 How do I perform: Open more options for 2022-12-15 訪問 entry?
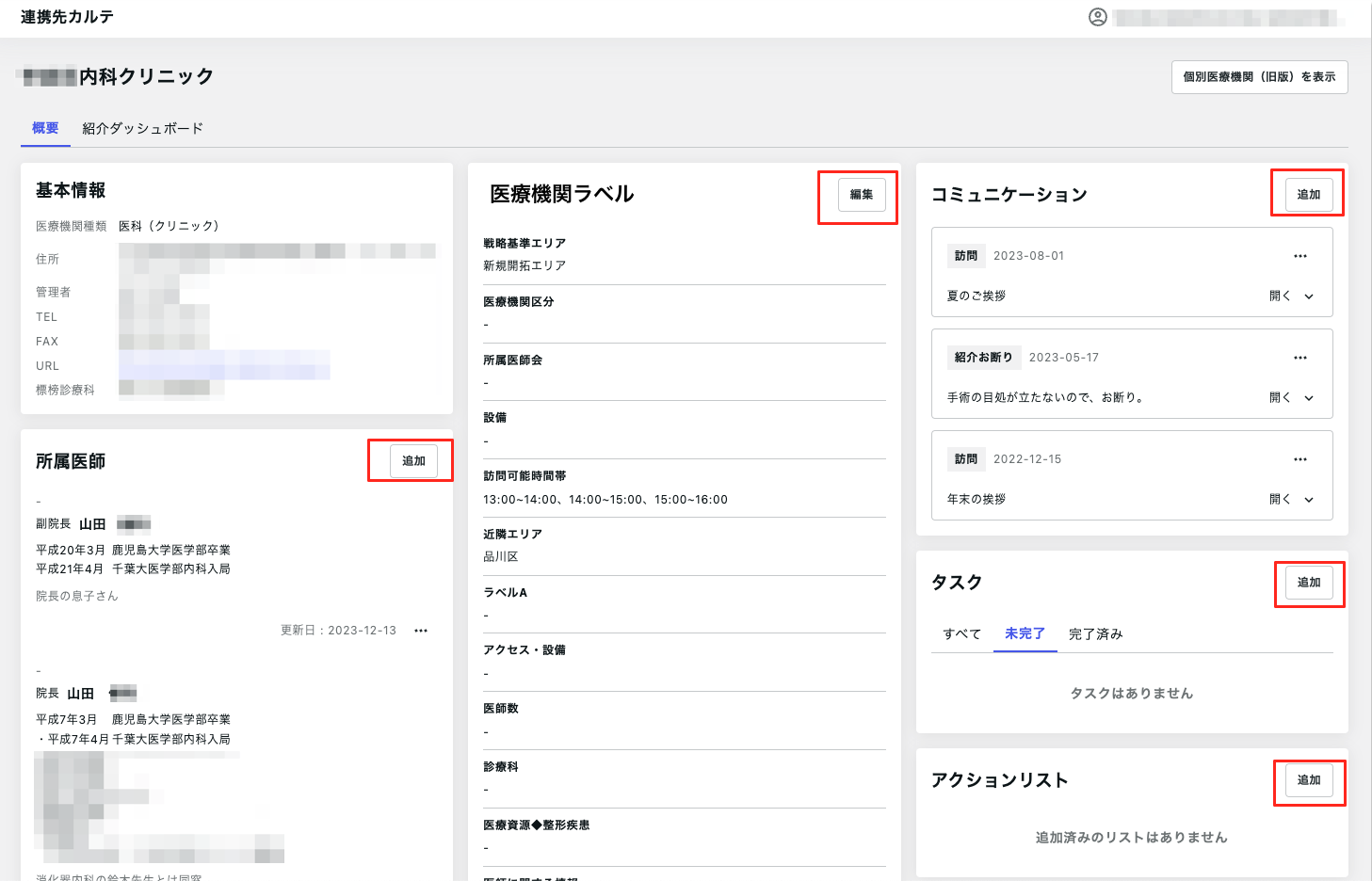point(1300,459)
